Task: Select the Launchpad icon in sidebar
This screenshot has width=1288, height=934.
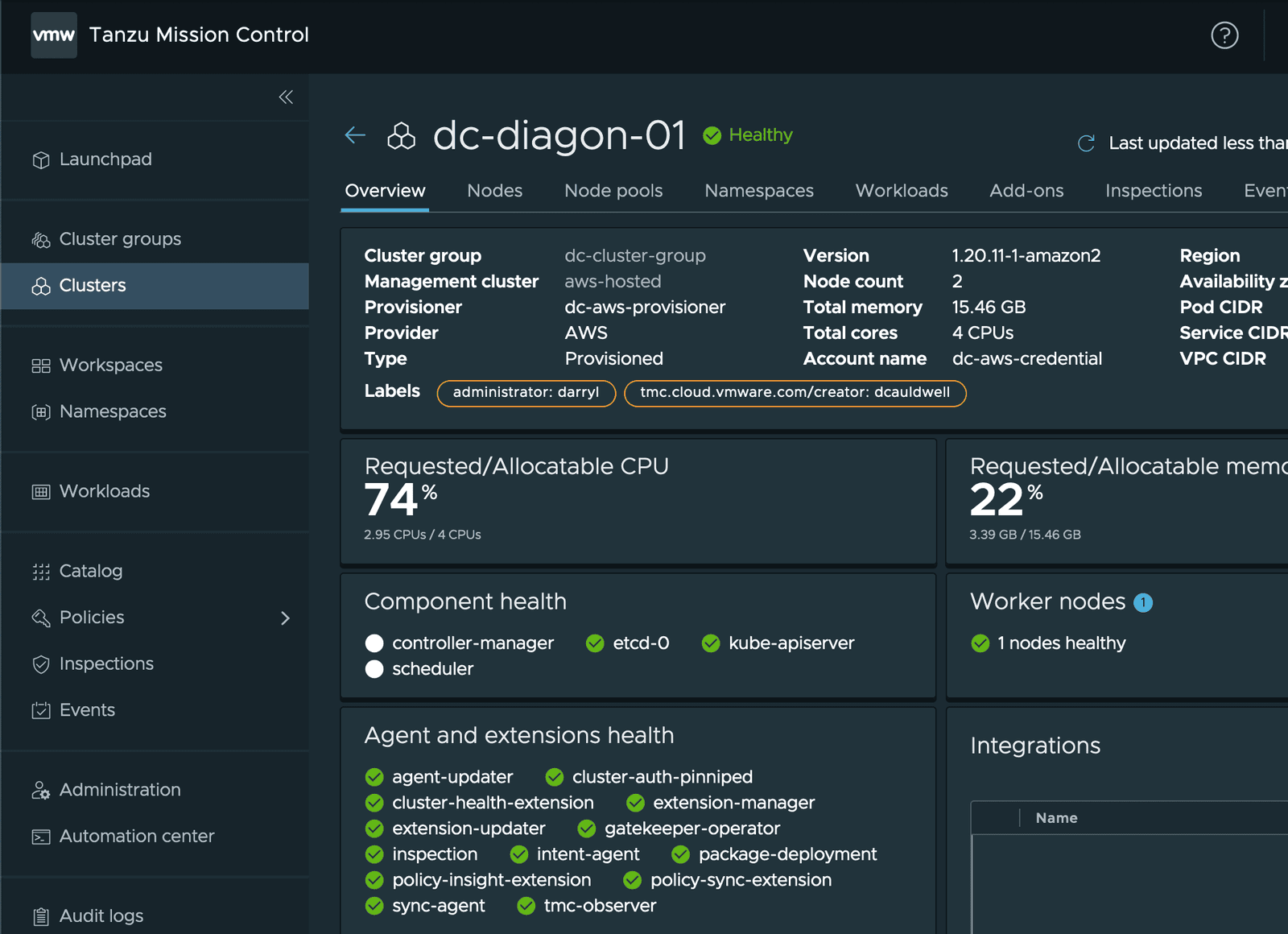Action: pos(41,159)
